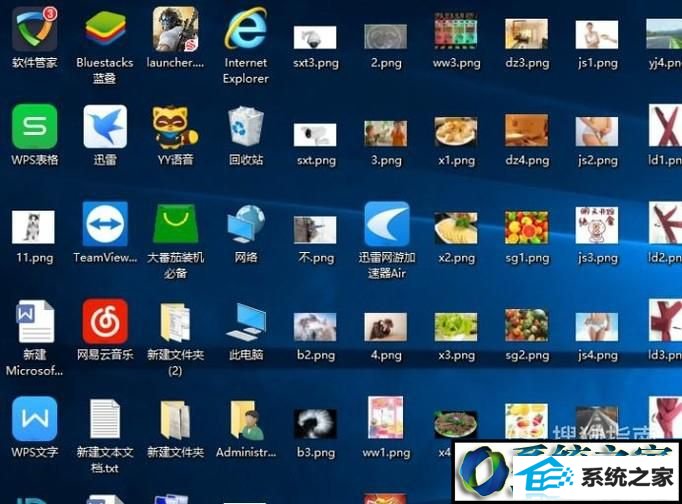Click the js4.png image file

click(x=597, y=327)
